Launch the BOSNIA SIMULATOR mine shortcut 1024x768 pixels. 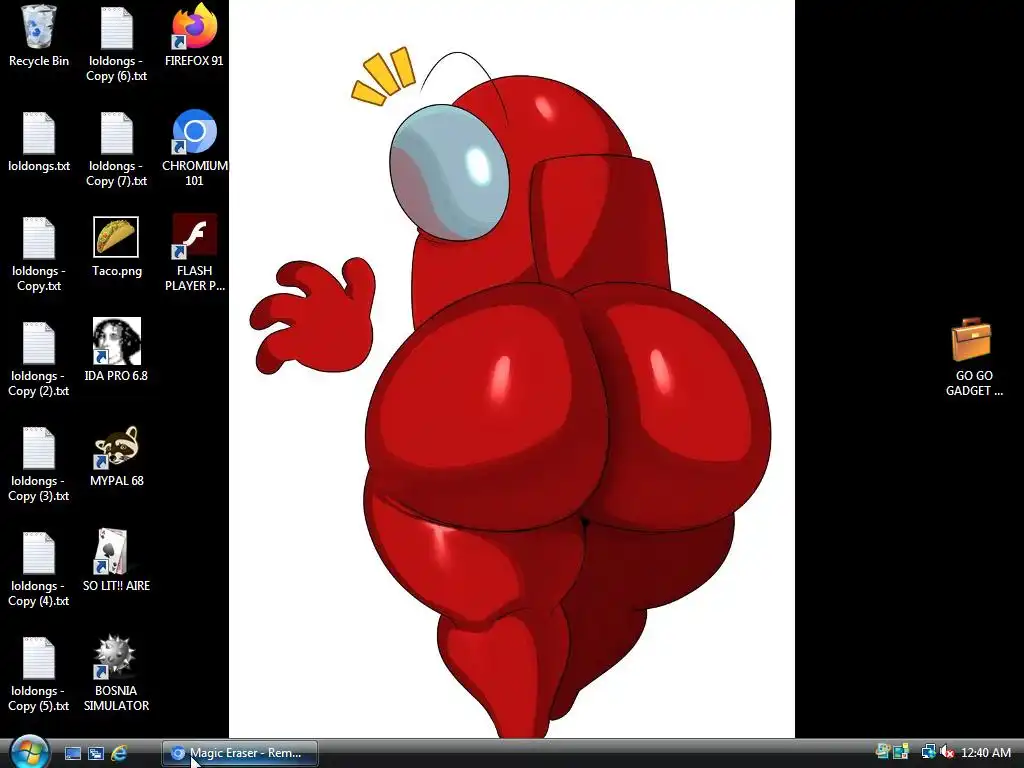(116, 673)
